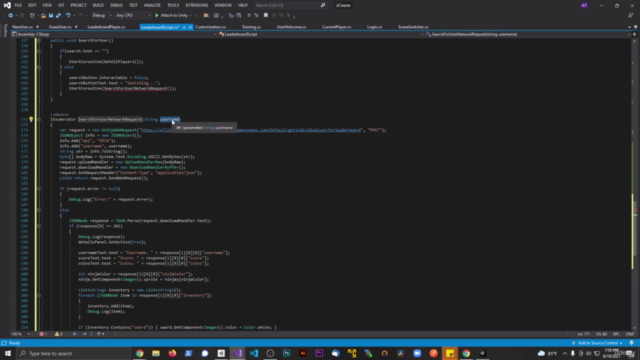This screenshot has width=640, height=360.
Task: Click the Visual Studio Search (Ctrl+Q) box
Action: 290,5
